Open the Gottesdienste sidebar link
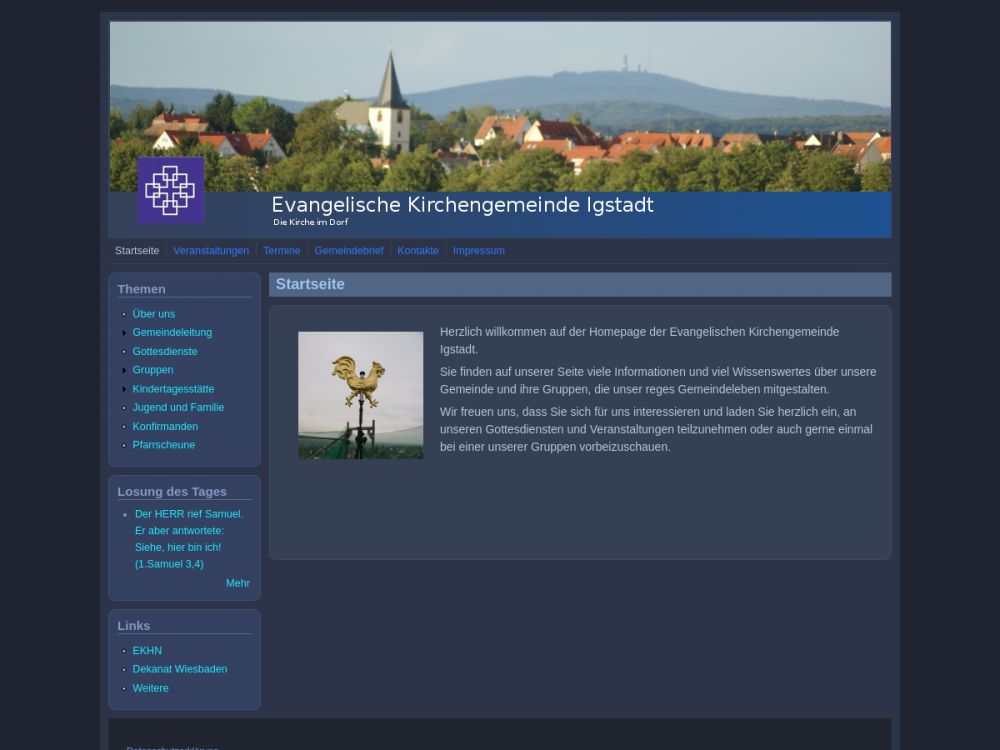The height and width of the screenshot is (750, 1000). point(165,352)
